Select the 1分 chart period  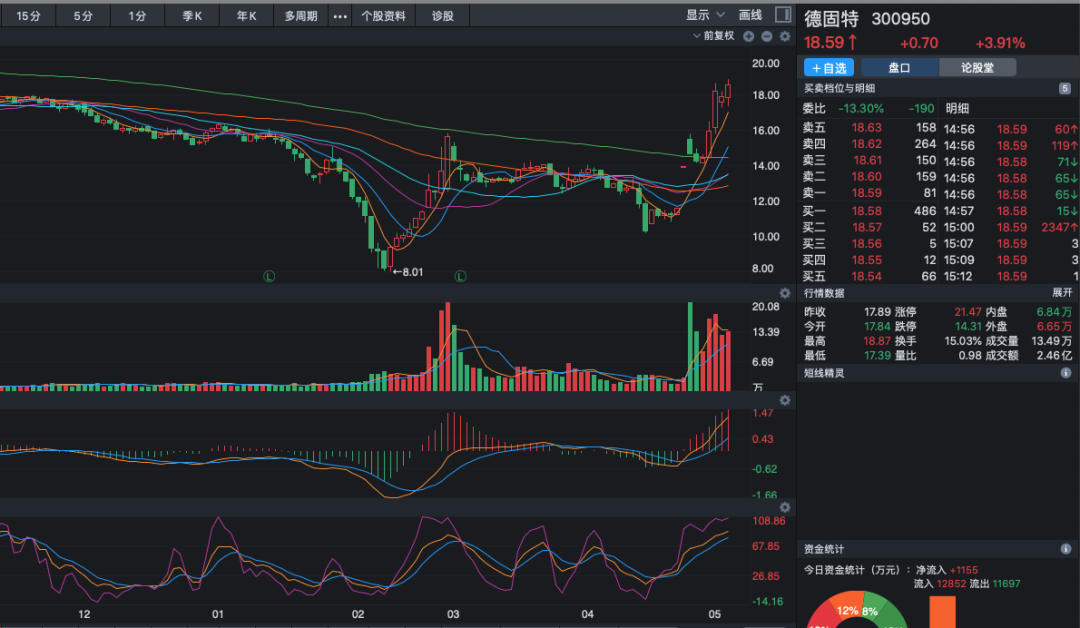(x=137, y=16)
